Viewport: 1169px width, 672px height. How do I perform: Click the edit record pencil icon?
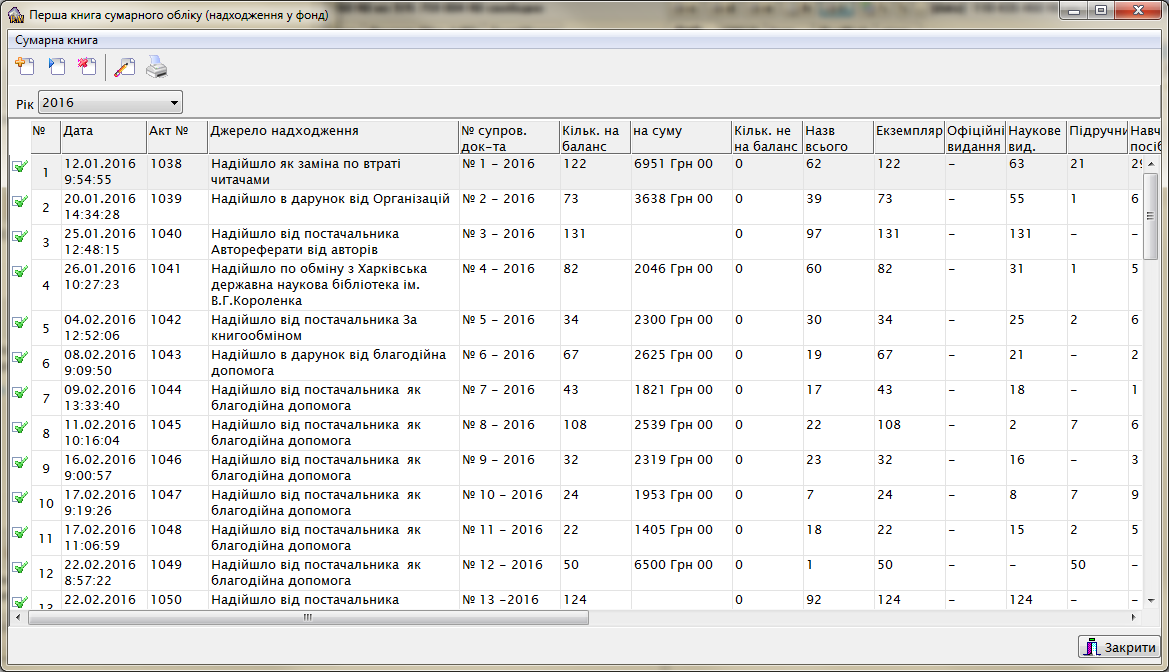pos(124,68)
